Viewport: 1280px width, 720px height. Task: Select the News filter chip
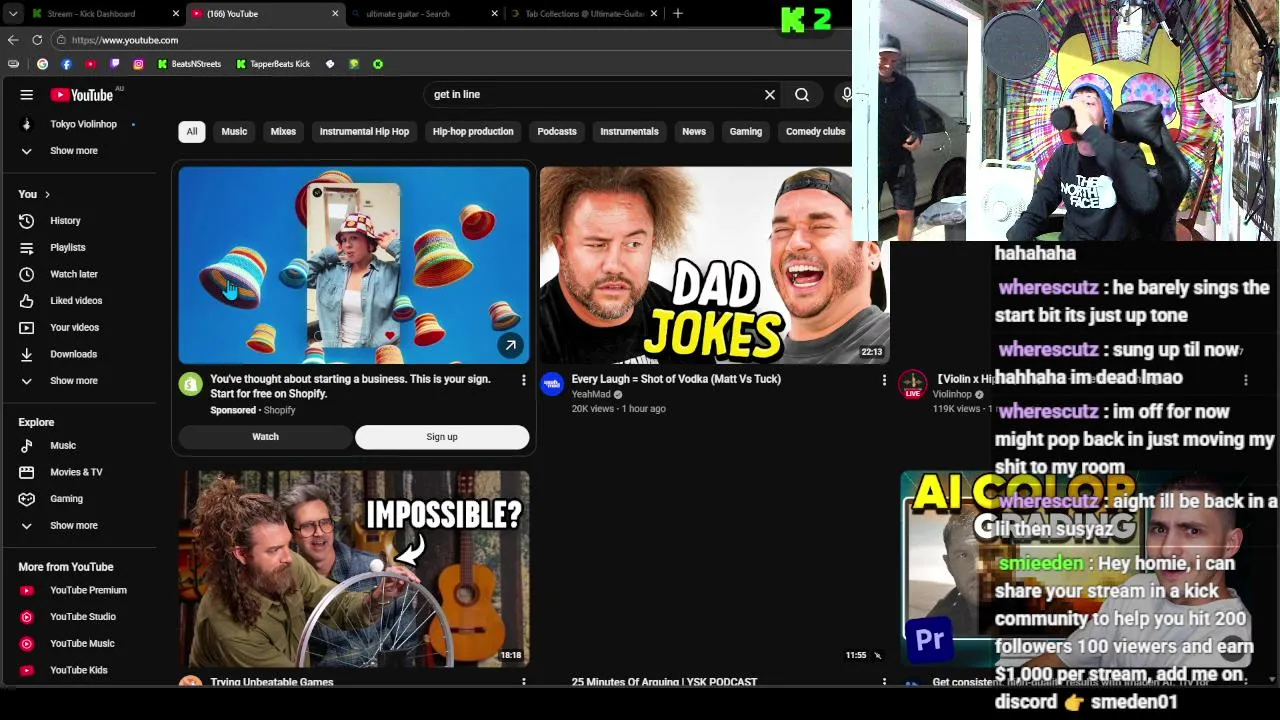[x=694, y=132]
